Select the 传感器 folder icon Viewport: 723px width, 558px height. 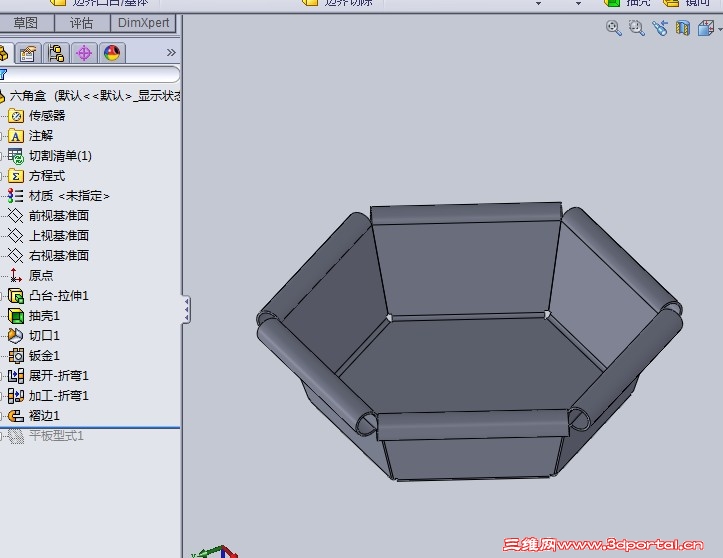click(x=16, y=116)
